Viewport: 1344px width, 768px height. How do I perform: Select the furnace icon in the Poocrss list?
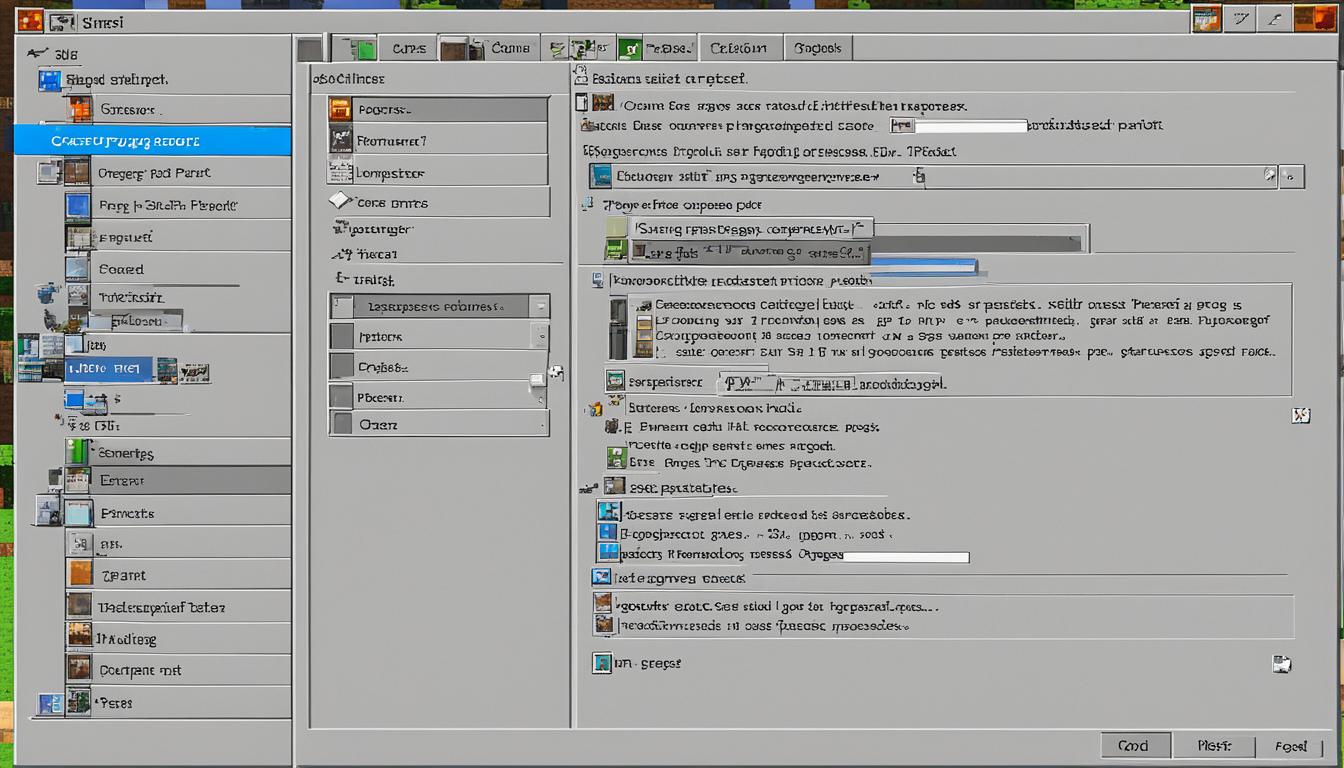coord(340,107)
